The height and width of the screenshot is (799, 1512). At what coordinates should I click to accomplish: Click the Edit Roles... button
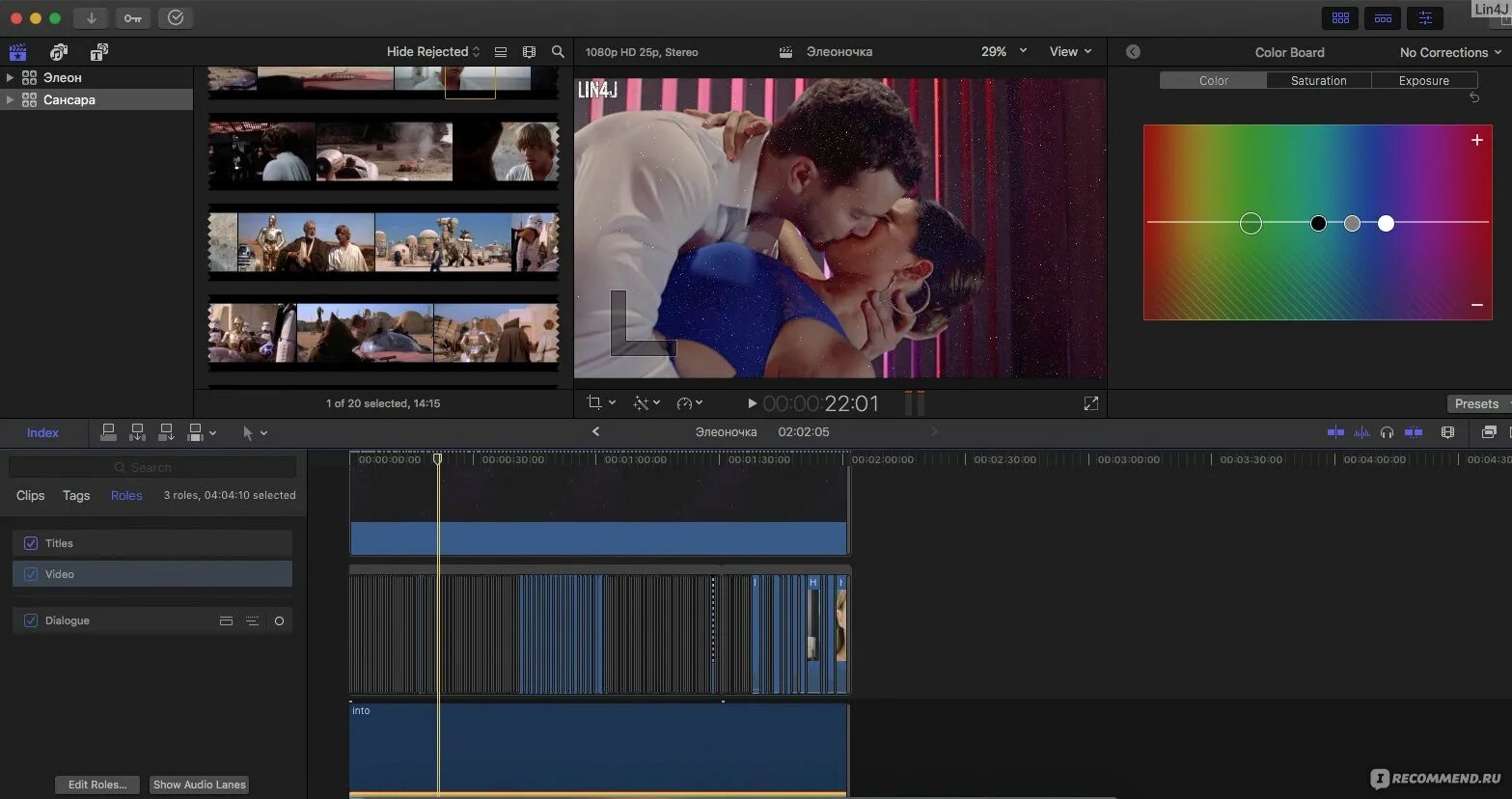pyautogui.click(x=97, y=785)
